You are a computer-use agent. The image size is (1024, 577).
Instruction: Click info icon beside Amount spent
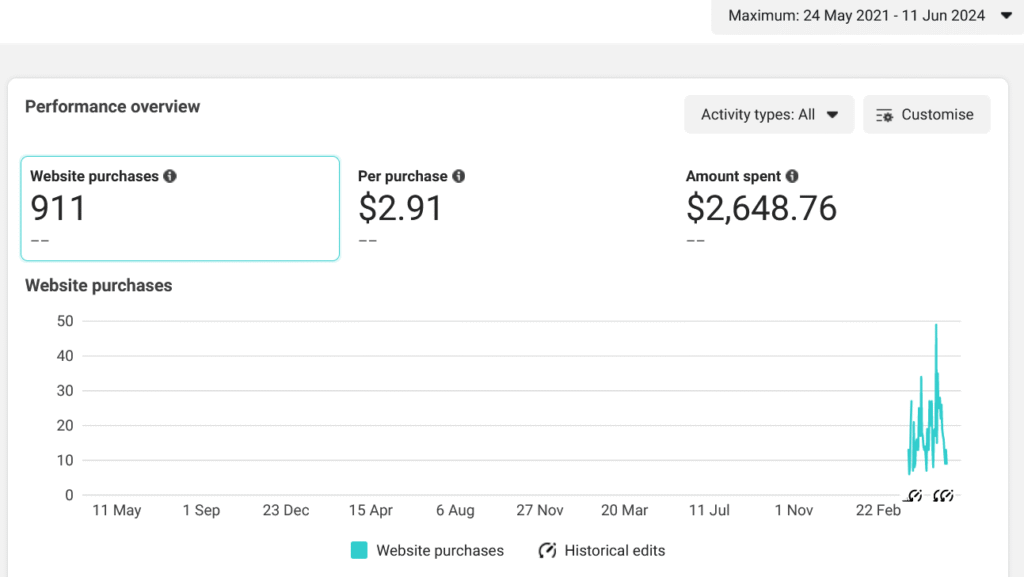pyautogui.click(x=792, y=176)
